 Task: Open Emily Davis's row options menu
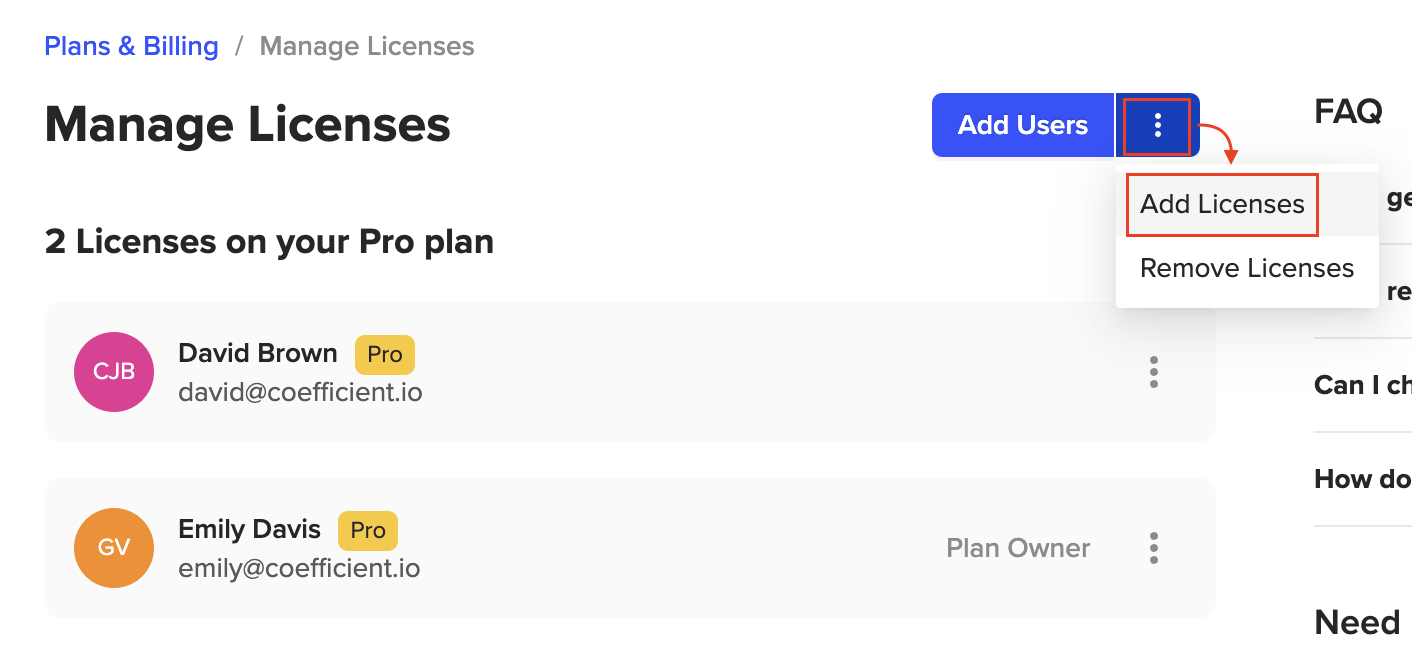click(x=1154, y=548)
